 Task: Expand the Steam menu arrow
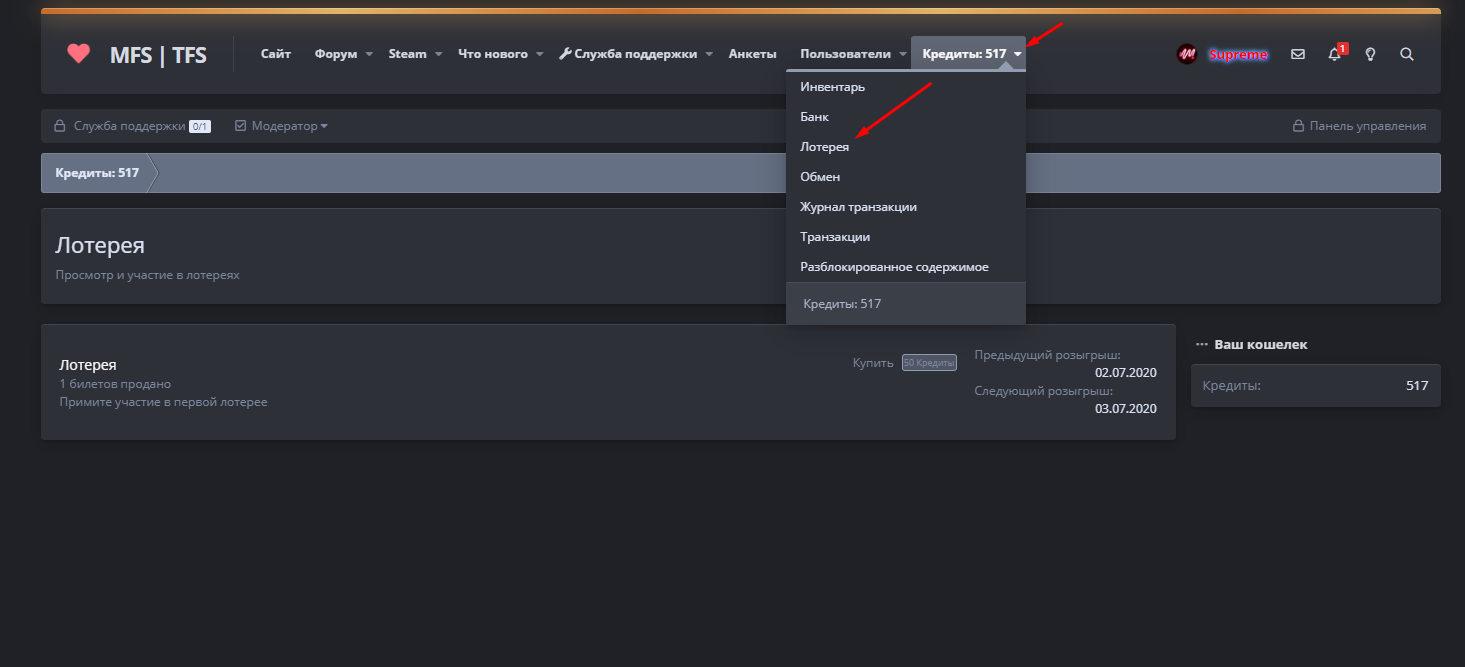click(438, 54)
